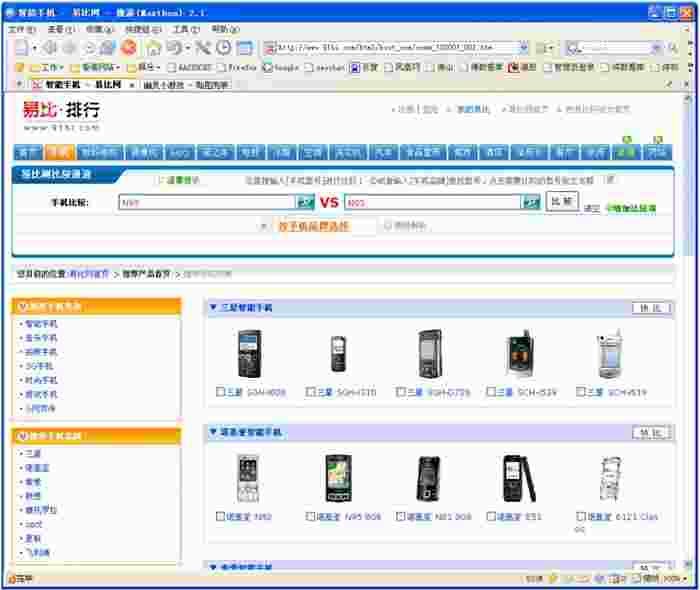Viewport: 700px width, 590px height.
Task: Click the teal button beside the N97 field
Action: point(306,202)
